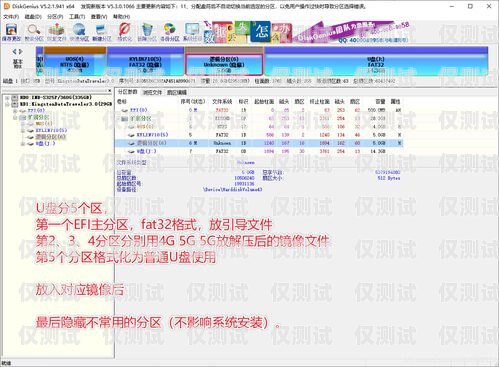Expand the UOS(4) node in the tree

point(23,124)
